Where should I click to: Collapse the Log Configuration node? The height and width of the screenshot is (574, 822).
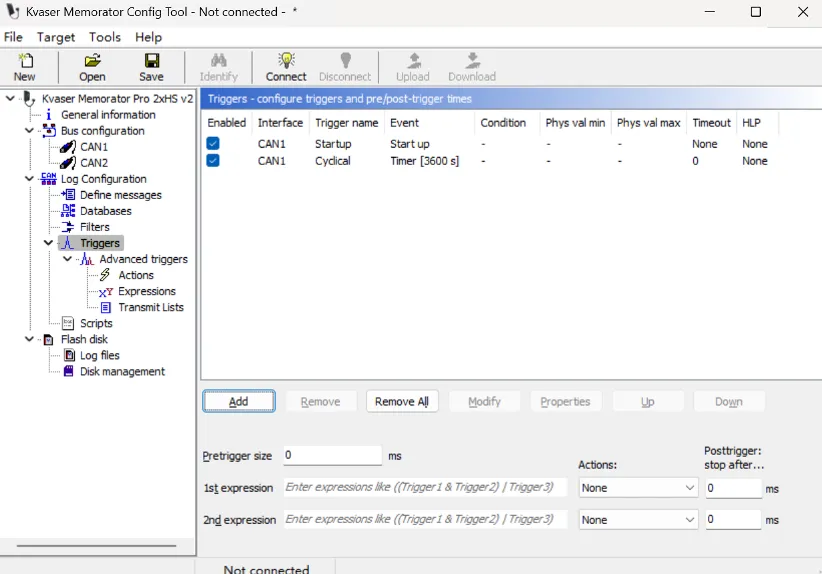tap(29, 179)
